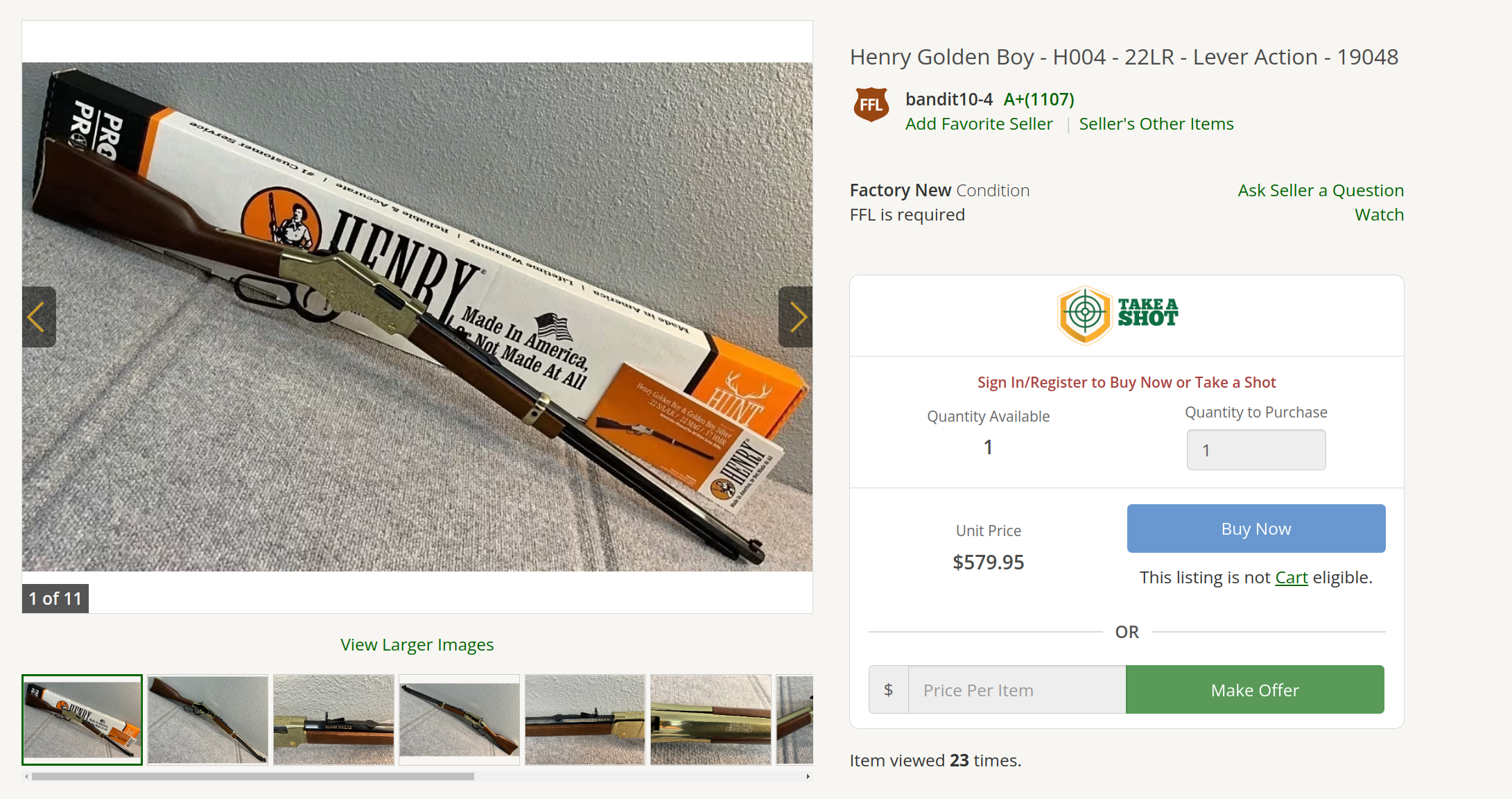This screenshot has width=1512, height=799.
Task: Click the FFL badge icon next to seller
Action: coord(871,105)
